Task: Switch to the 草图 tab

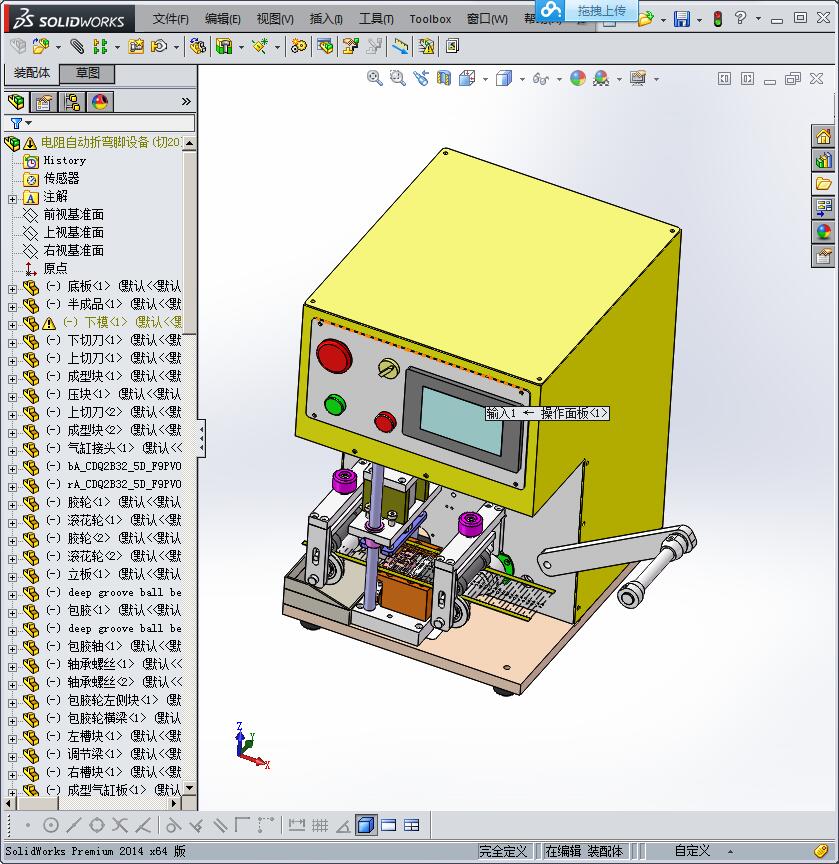Action: tap(87, 74)
